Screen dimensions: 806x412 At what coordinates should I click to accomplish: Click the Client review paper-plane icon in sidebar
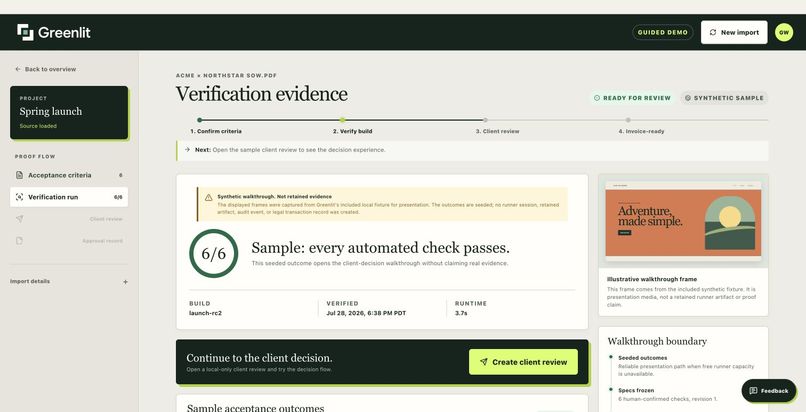pos(20,219)
